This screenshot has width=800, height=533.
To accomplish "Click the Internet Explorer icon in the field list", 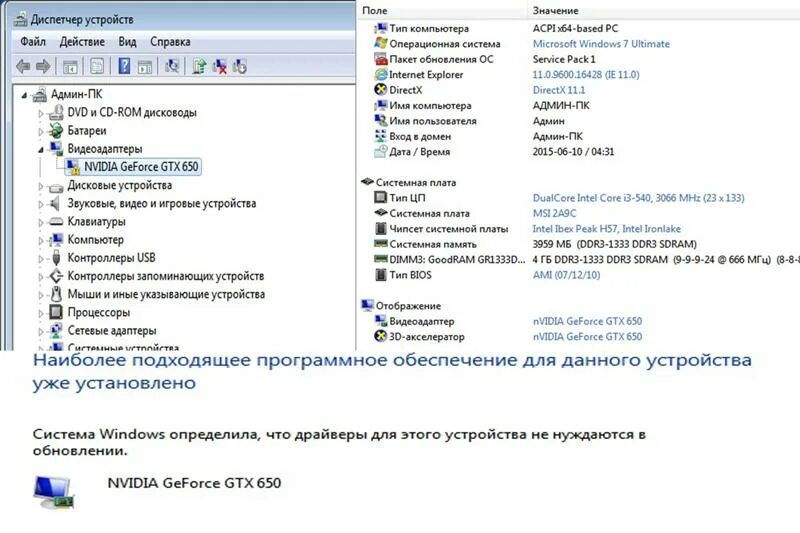I will (x=381, y=74).
